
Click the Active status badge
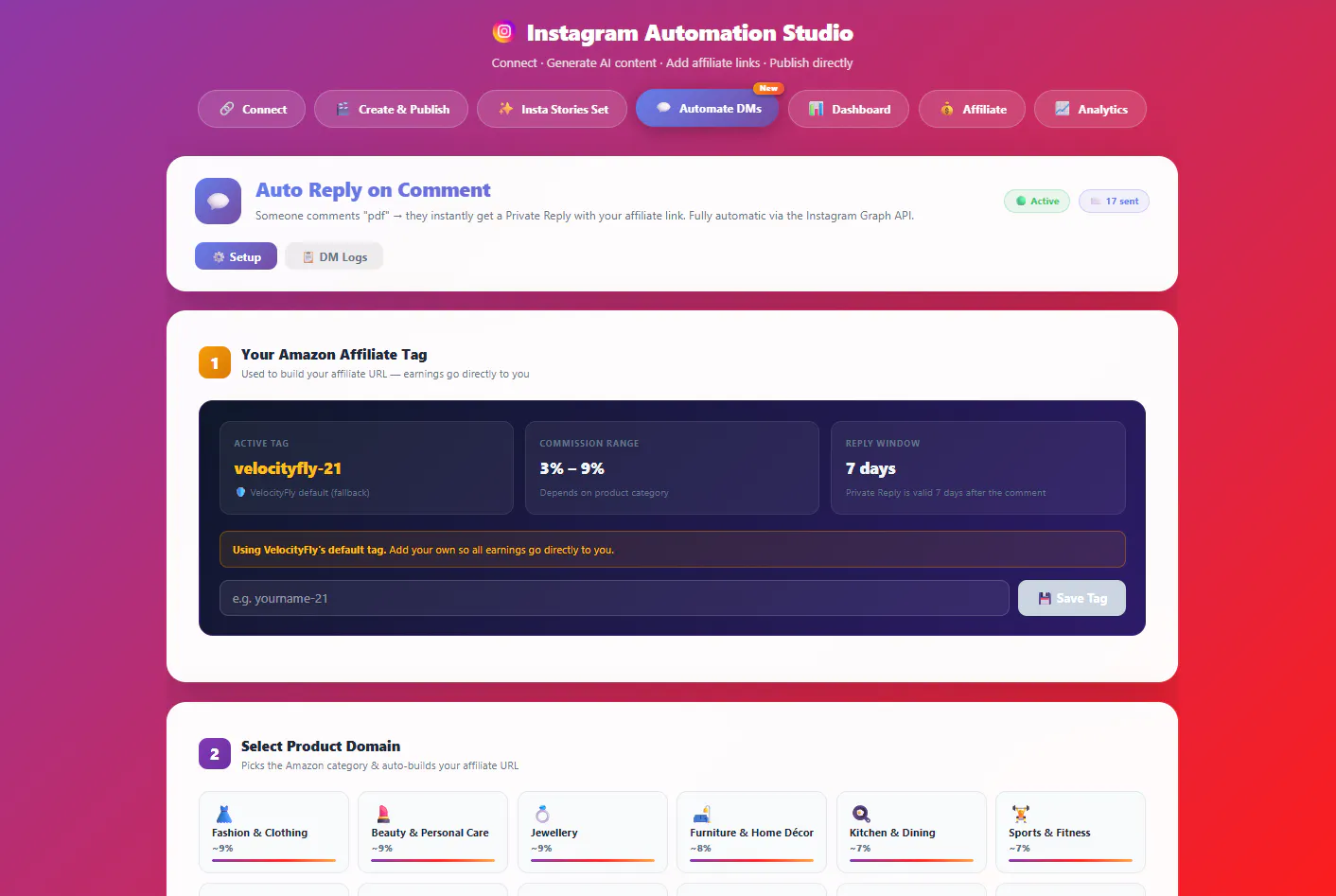(1037, 201)
